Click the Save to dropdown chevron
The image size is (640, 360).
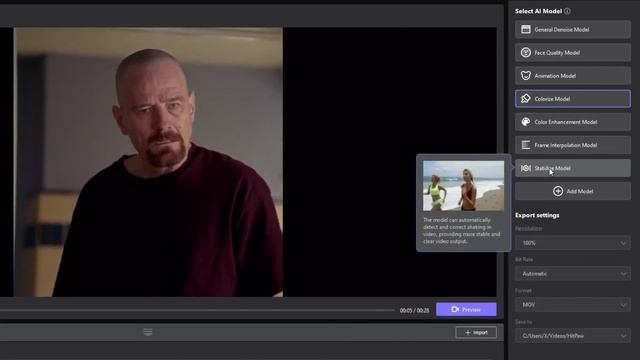[x=623, y=336]
